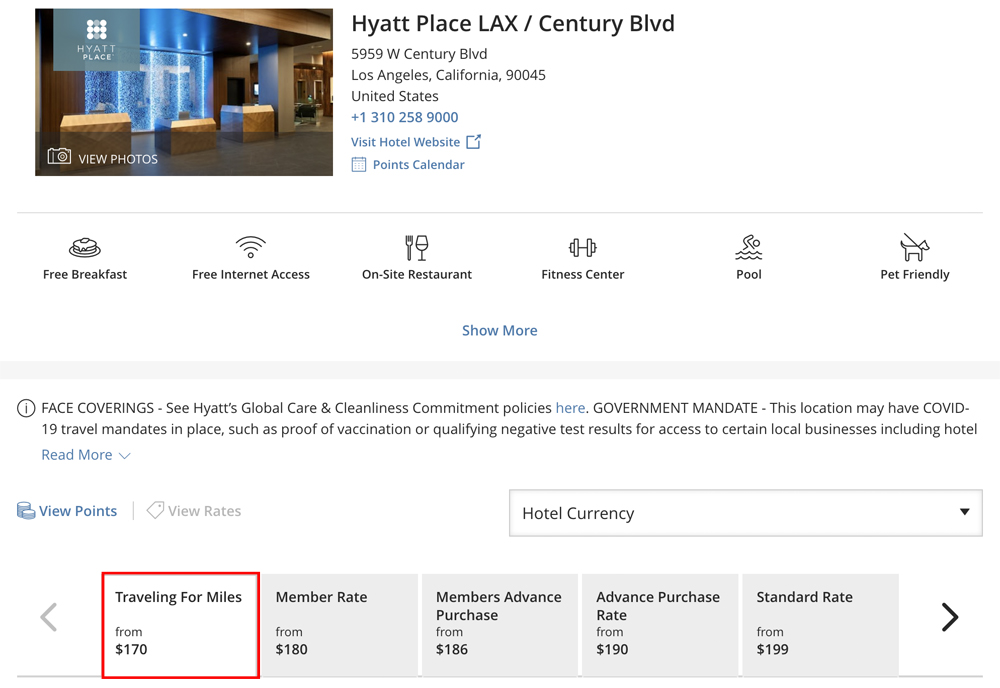1000x688 pixels.
Task: Select the Traveling For Miles rate tab
Action: tap(180, 625)
